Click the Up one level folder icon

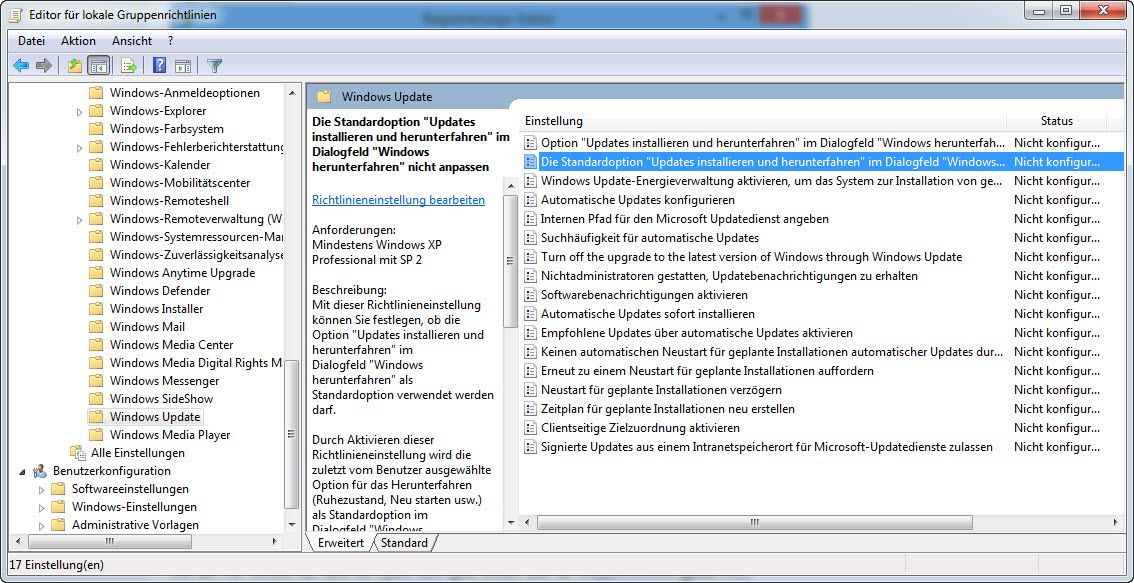[74, 66]
